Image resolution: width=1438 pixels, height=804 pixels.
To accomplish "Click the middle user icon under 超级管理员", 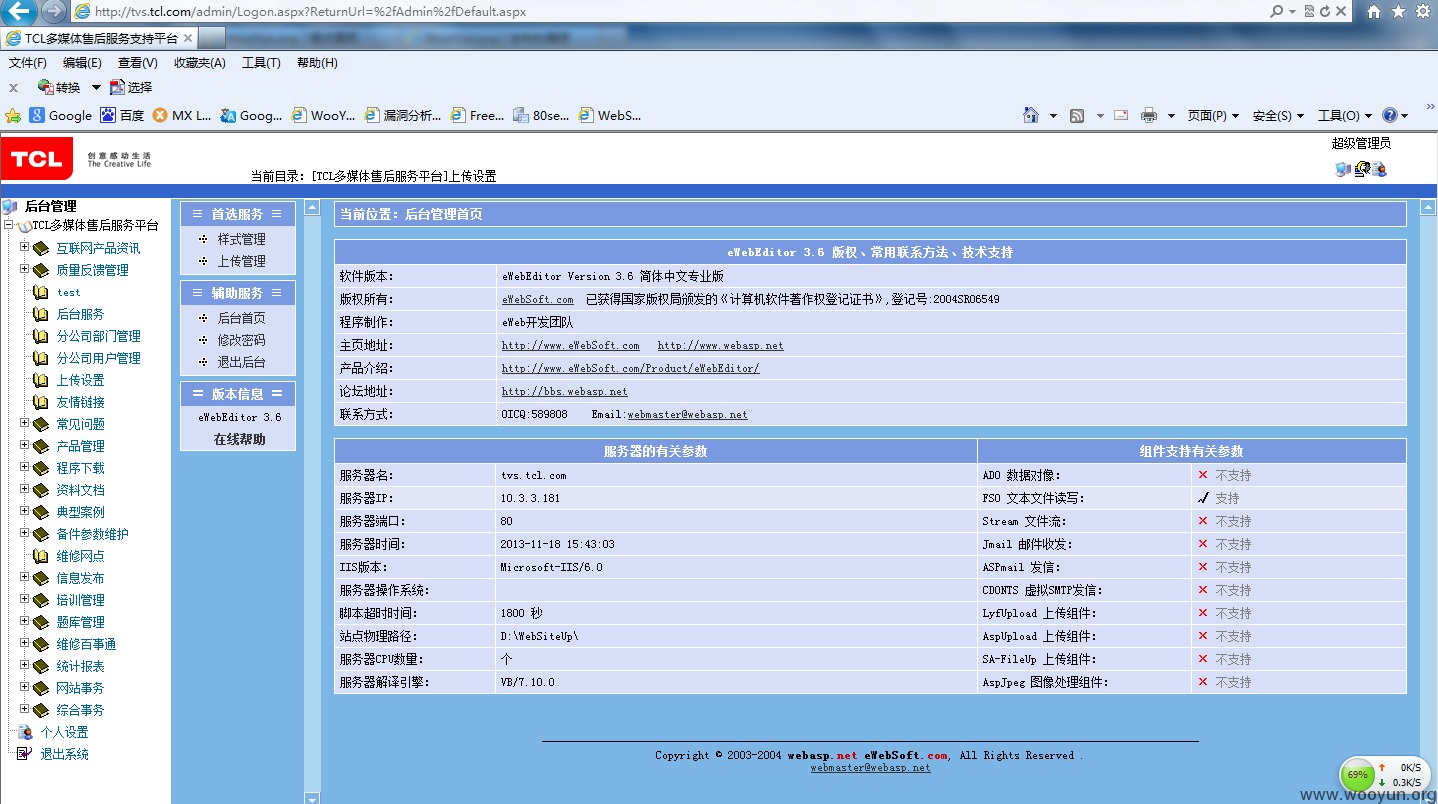I will [1361, 169].
